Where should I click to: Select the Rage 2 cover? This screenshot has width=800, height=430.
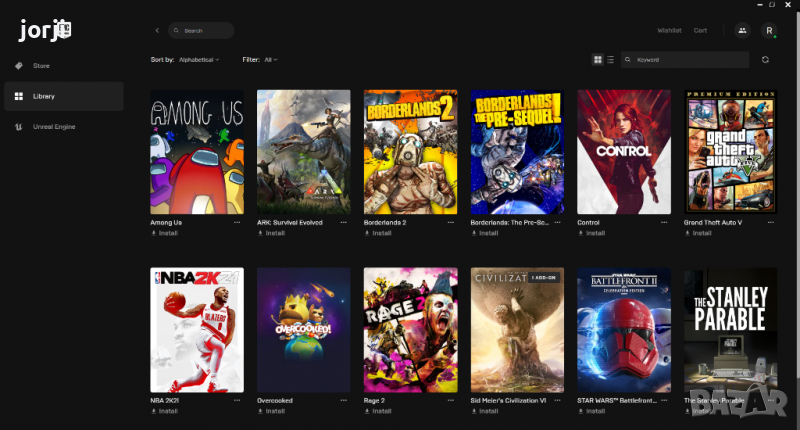click(410, 330)
